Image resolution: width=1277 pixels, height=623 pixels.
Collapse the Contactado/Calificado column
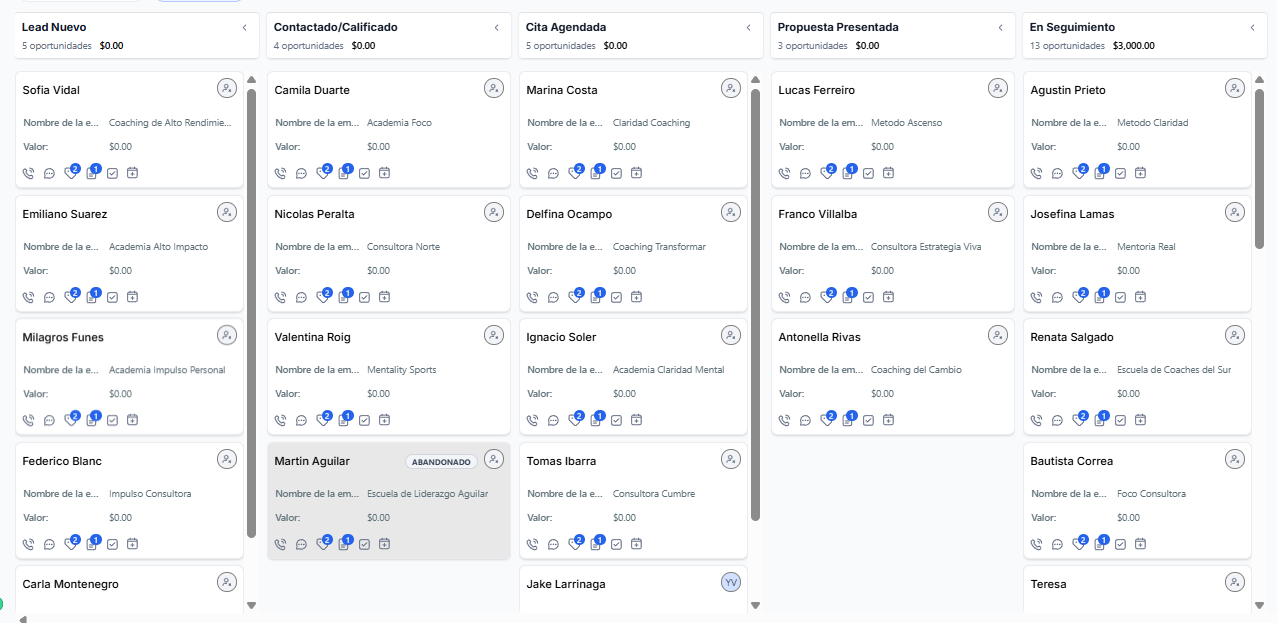coord(496,28)
